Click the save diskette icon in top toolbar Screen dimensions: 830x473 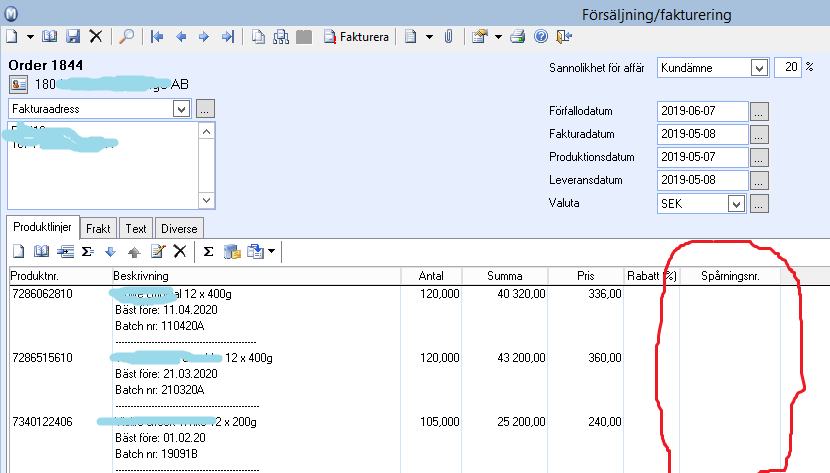(x=73, y=36)
